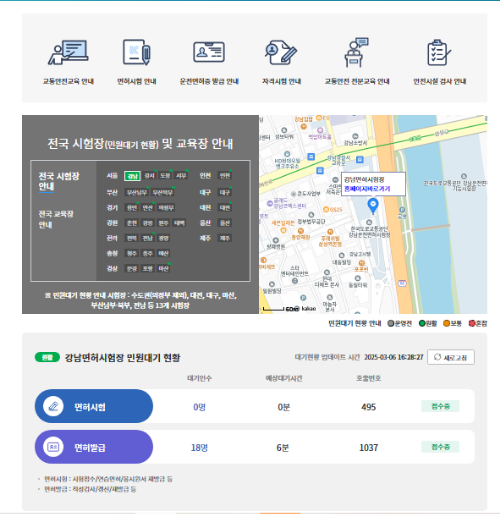Select the 마산 test center under 경상
Screen dimensions: 500x514
pos(163,269)
